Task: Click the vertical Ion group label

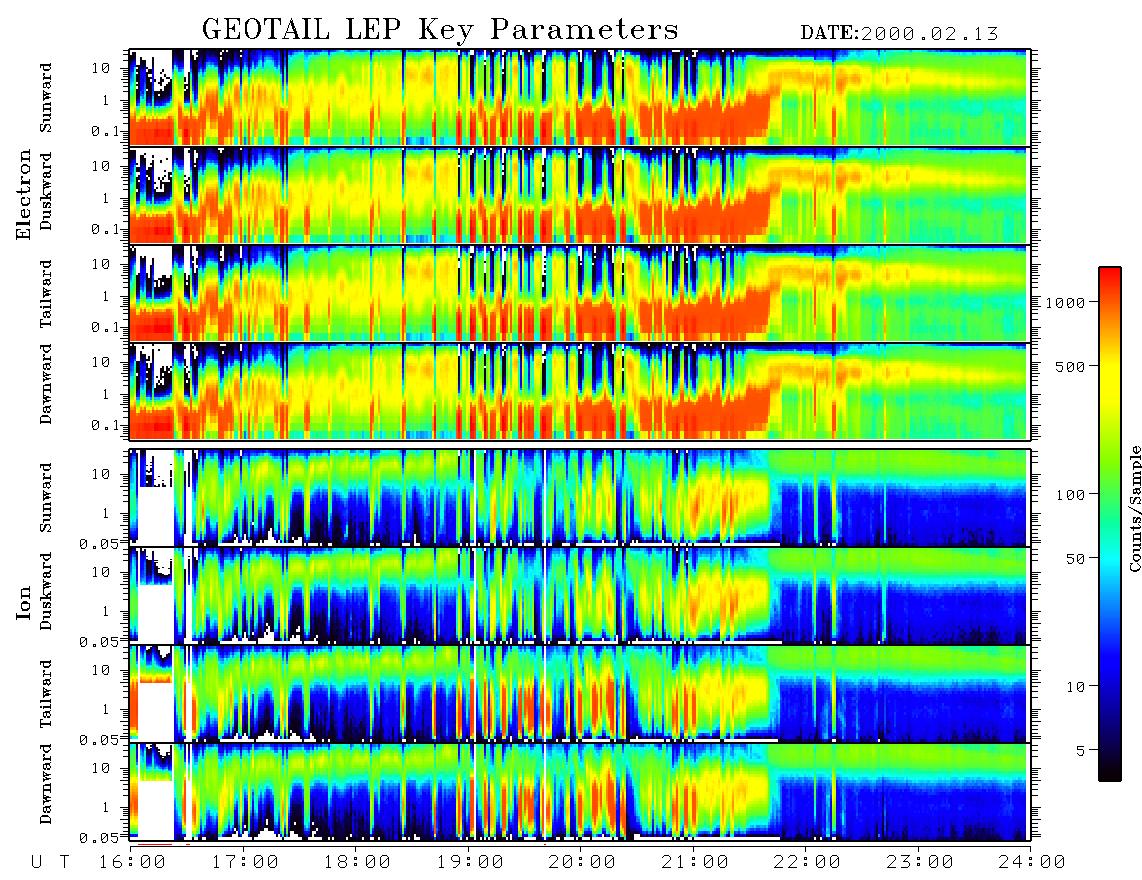Action: (24, 604)
